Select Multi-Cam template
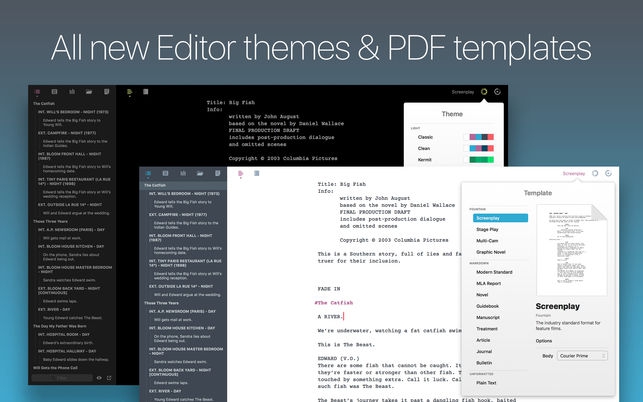The image size is (643, 402). pyautogui.click(x=487, y=241)
